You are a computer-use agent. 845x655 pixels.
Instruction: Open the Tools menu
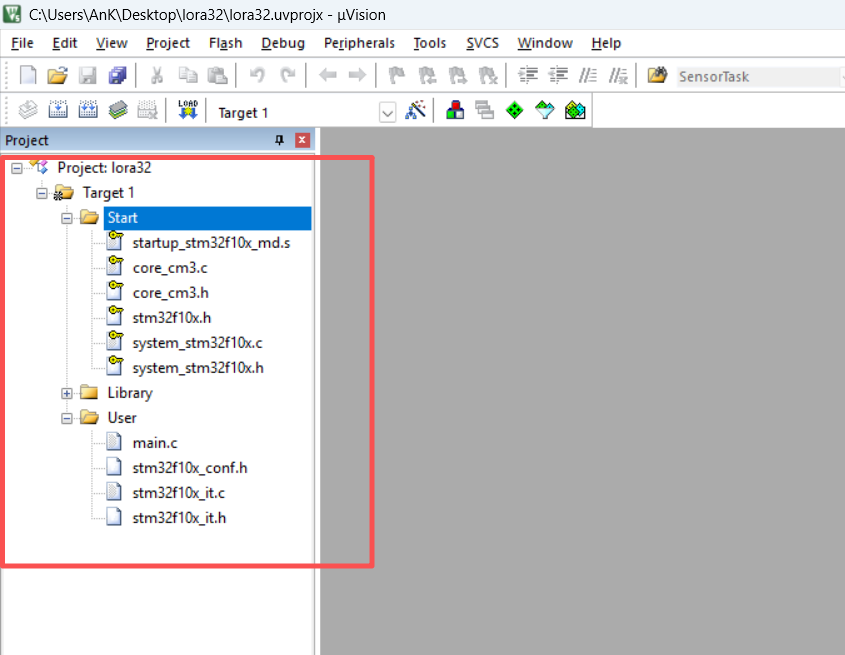click(x=430, y=43)
